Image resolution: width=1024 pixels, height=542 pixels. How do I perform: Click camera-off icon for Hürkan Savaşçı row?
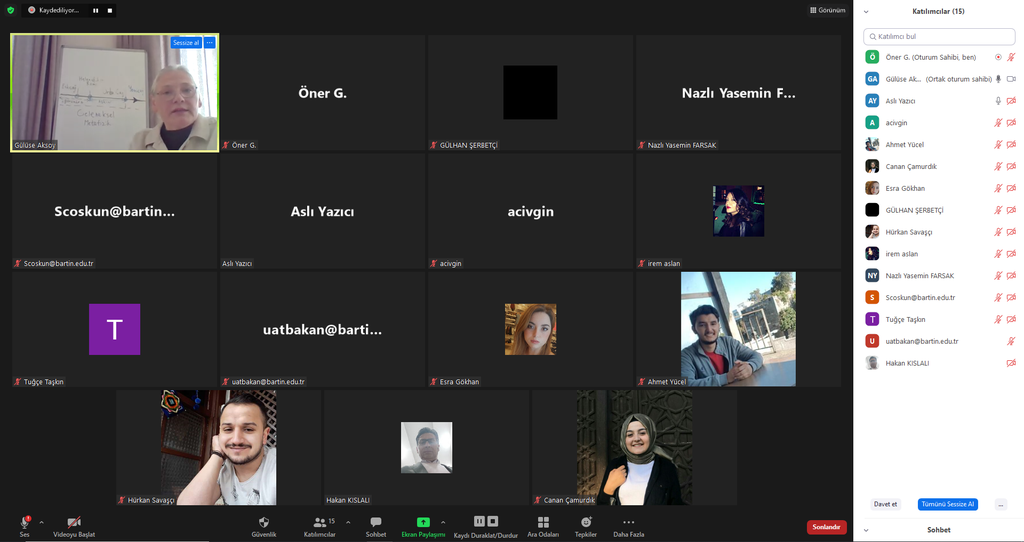(x=1011, y=232)
